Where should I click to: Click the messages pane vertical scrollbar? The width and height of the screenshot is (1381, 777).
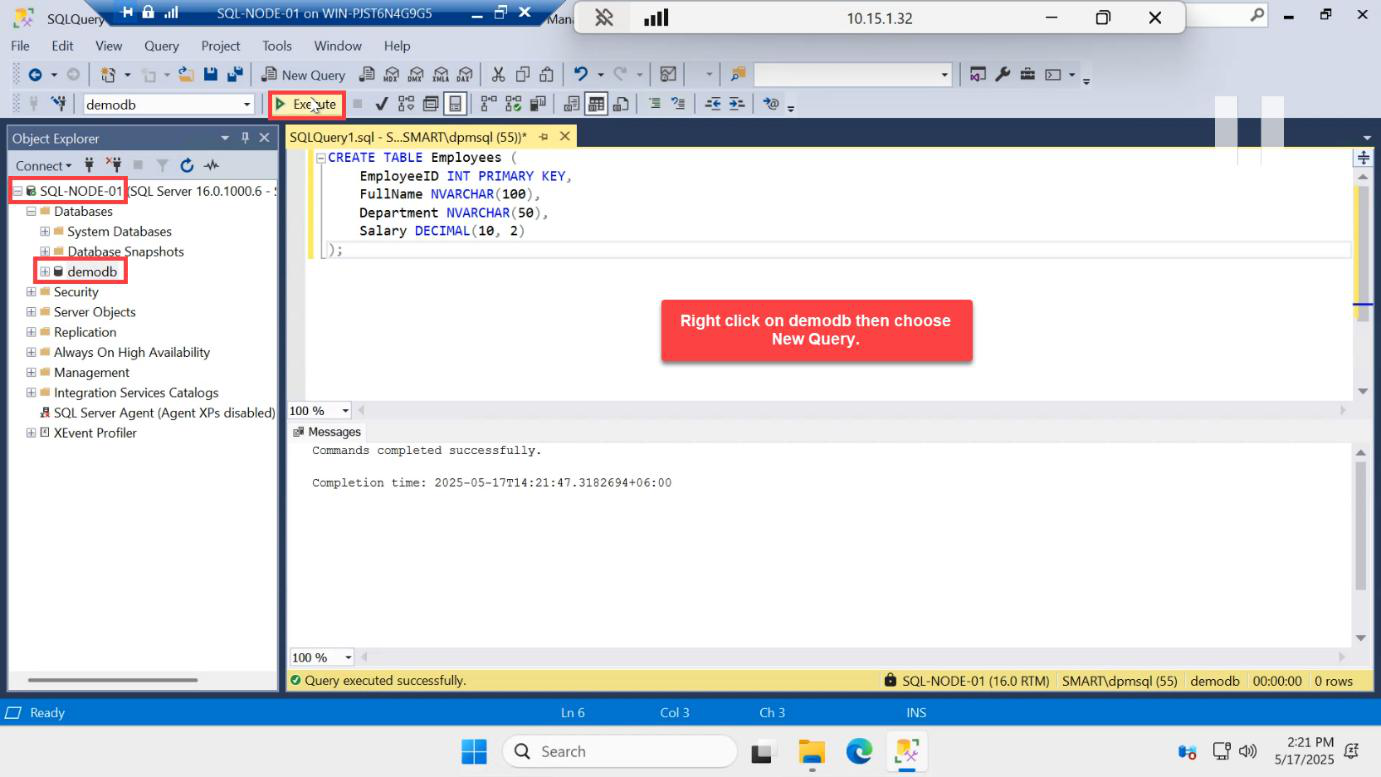click(1361, 525)
